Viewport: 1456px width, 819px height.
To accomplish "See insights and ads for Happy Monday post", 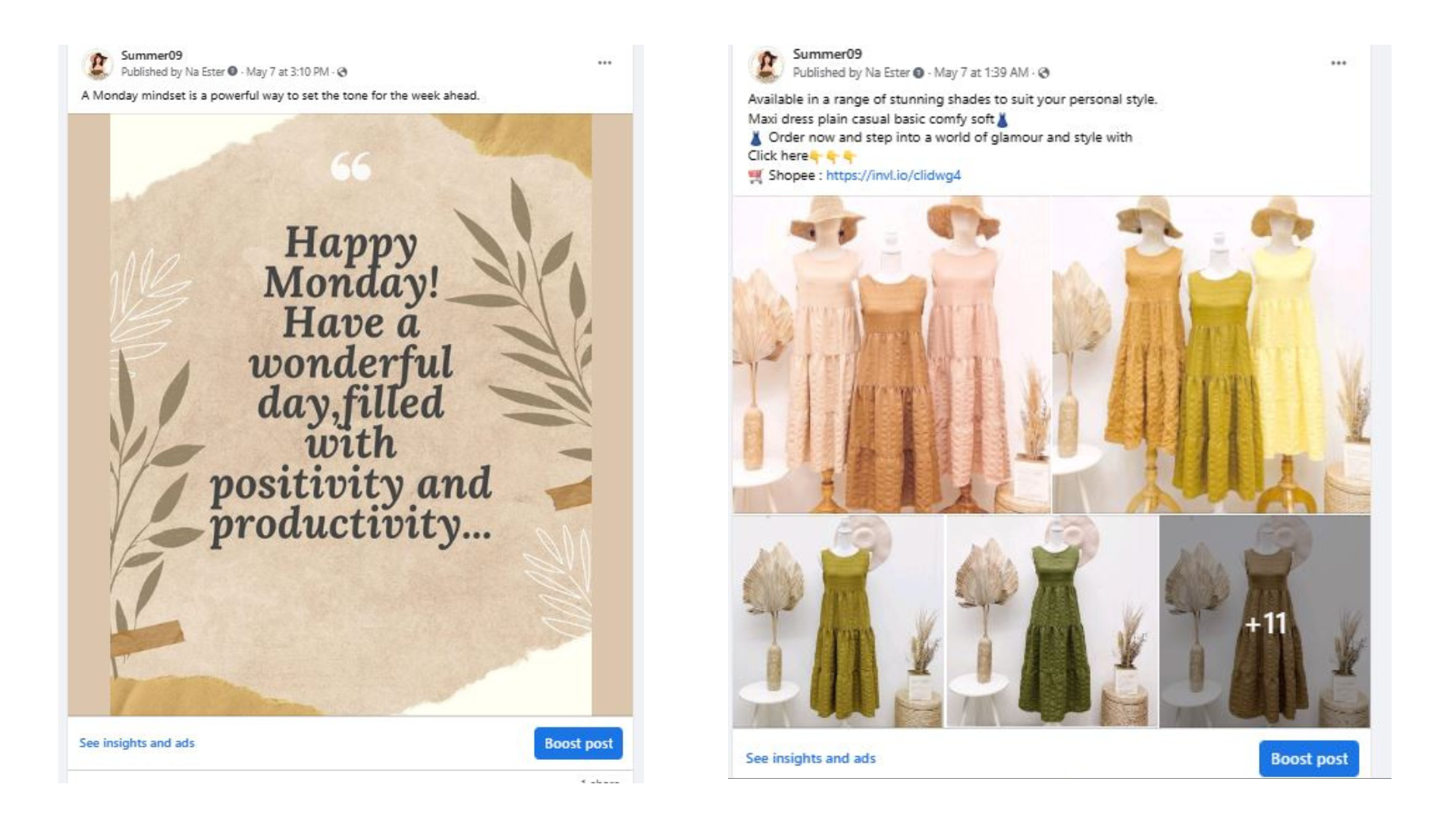I will (x=136, y=743).
